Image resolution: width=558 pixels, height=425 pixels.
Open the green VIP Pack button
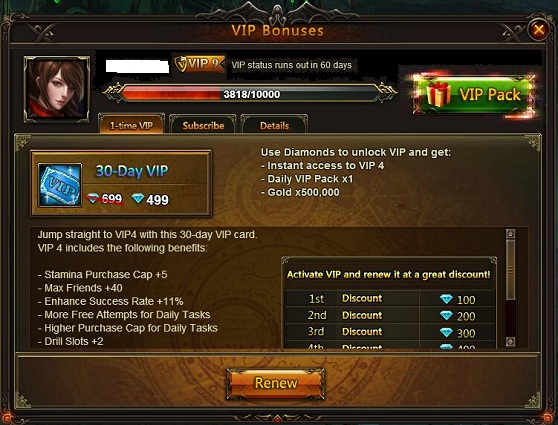[474, 94]
